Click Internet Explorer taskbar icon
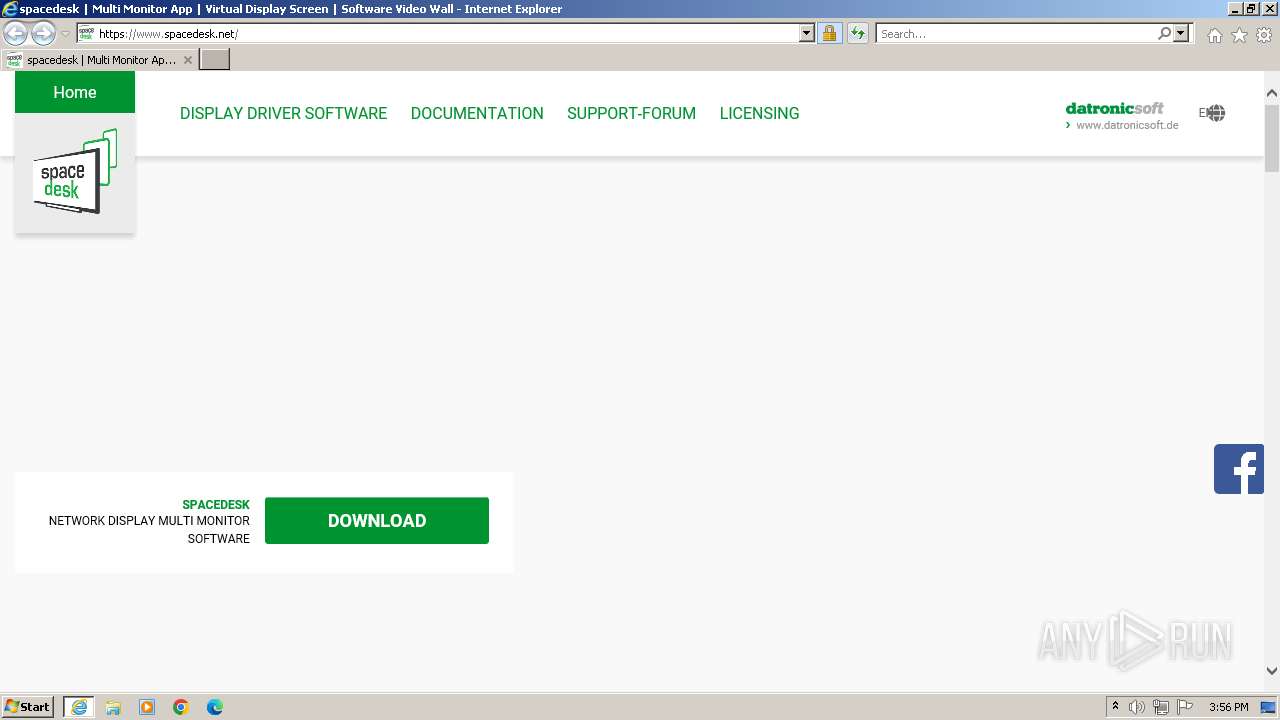1280x720 pixels. click(x=79, y=707)
